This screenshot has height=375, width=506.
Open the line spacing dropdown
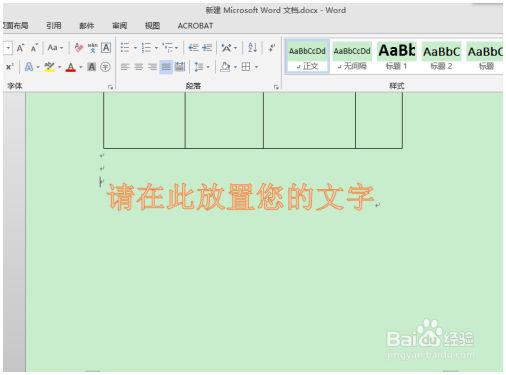pos(202,67)
